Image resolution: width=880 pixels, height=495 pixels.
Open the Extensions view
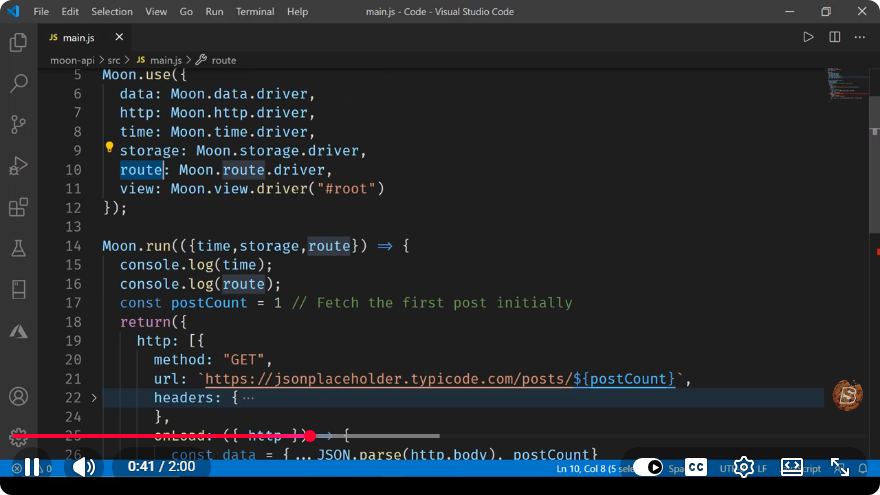tap(19, 207)
